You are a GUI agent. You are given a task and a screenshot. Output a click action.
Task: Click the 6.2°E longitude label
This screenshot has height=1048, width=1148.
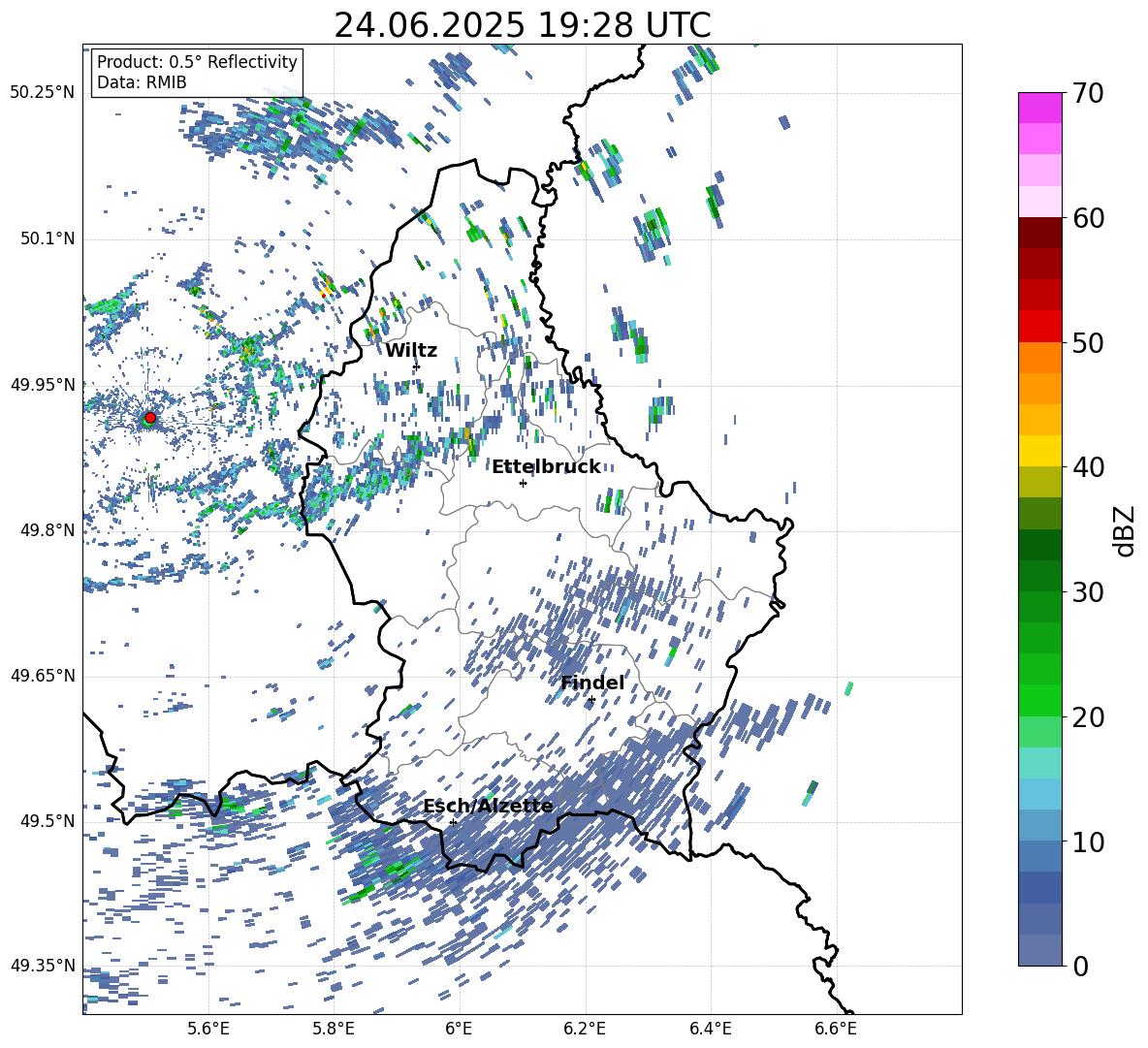585,1029
